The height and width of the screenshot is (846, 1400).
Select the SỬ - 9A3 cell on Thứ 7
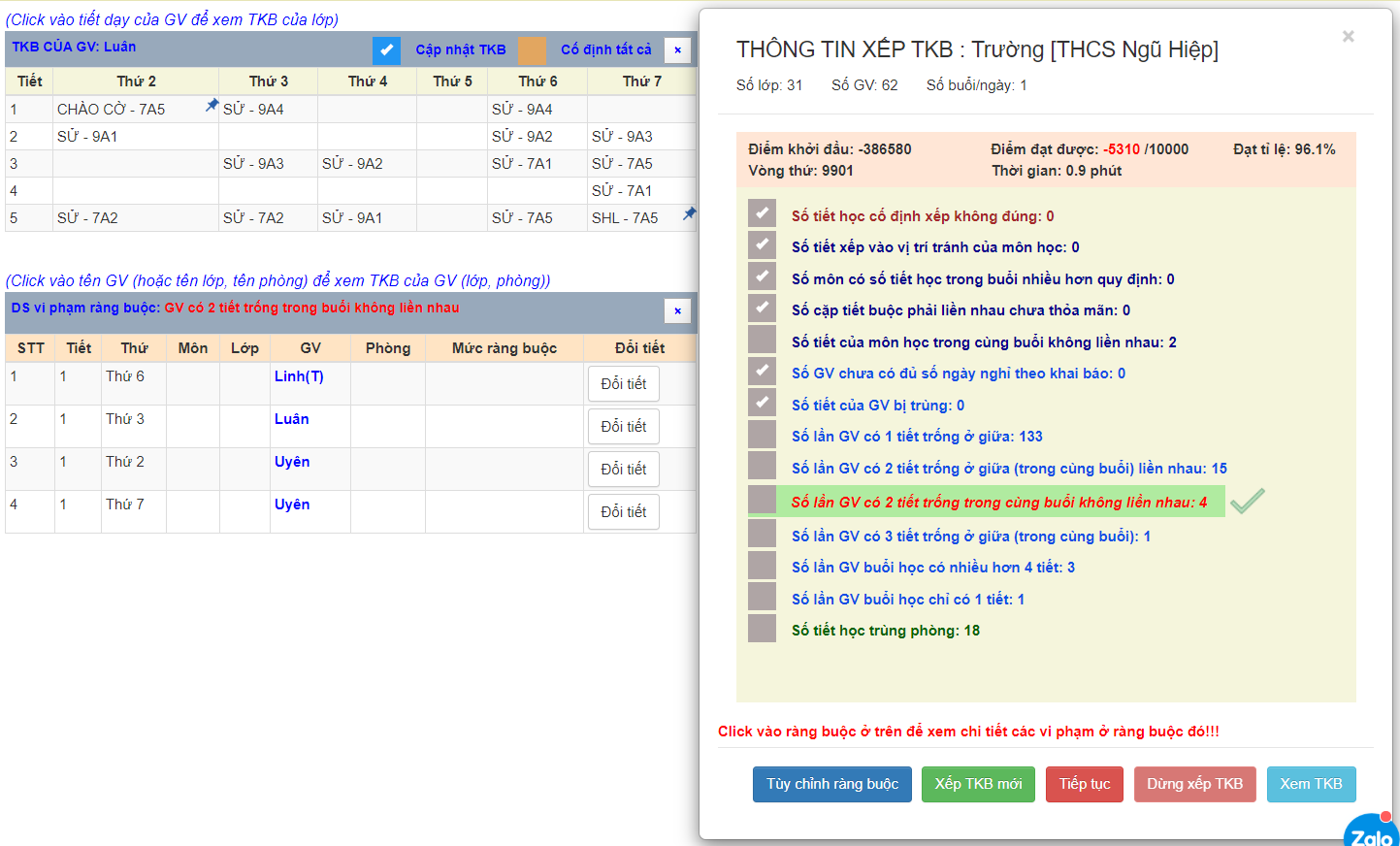(622, 137)
